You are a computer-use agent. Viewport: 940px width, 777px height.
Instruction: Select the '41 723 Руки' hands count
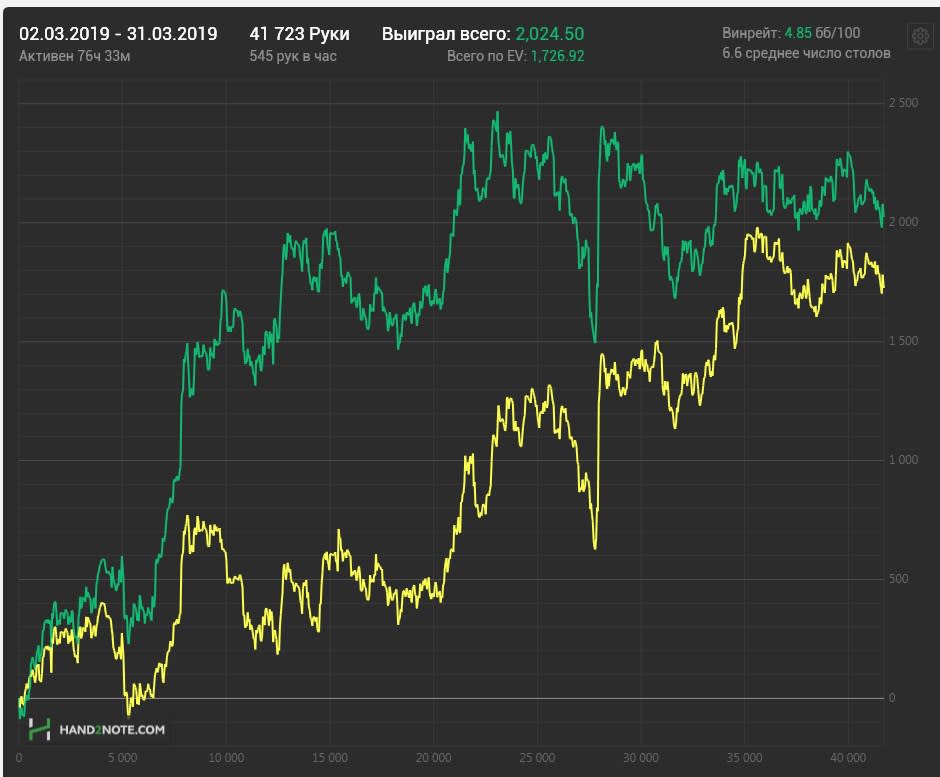click(299, 34)
